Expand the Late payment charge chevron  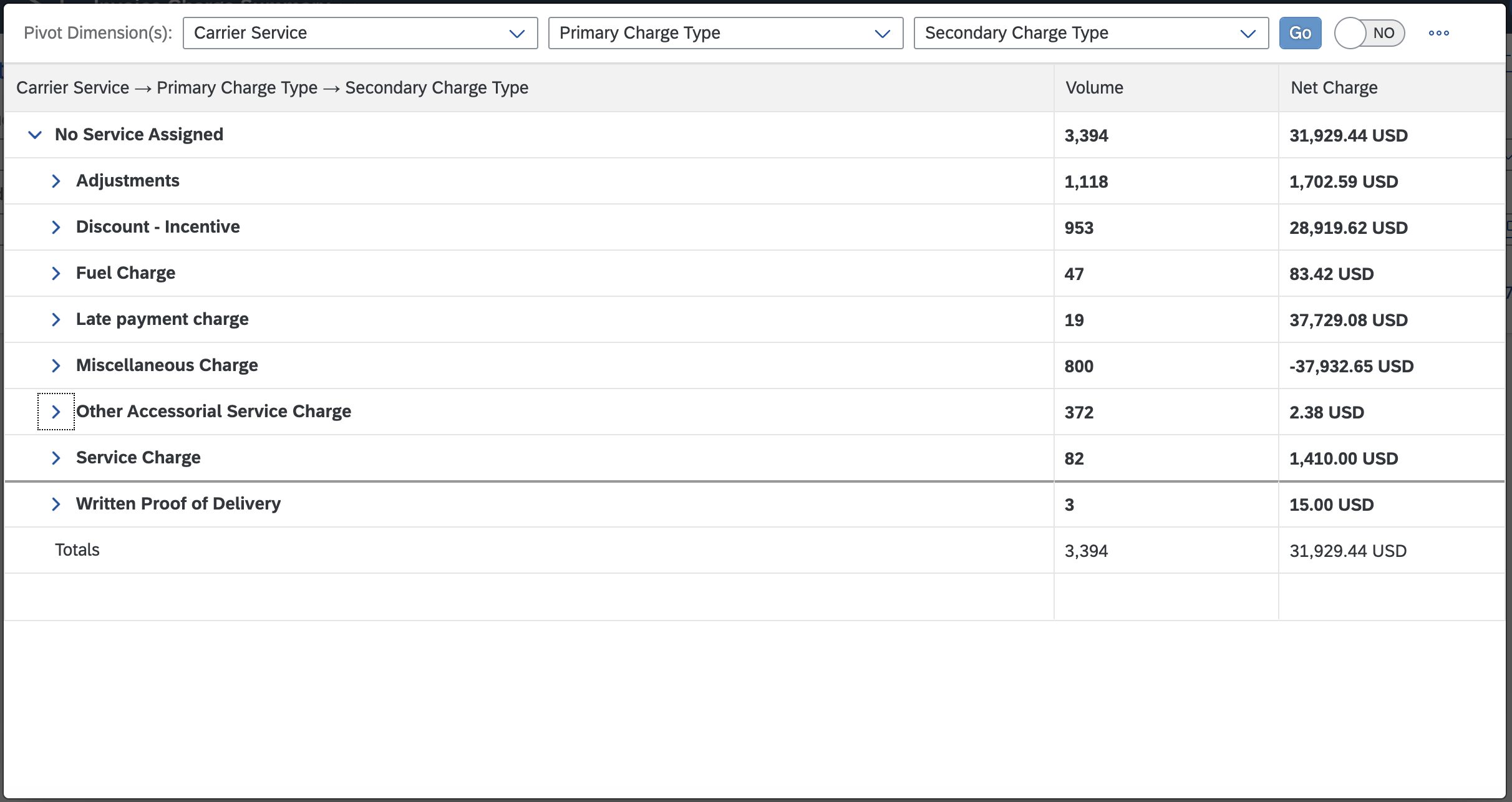pos(56,319)
